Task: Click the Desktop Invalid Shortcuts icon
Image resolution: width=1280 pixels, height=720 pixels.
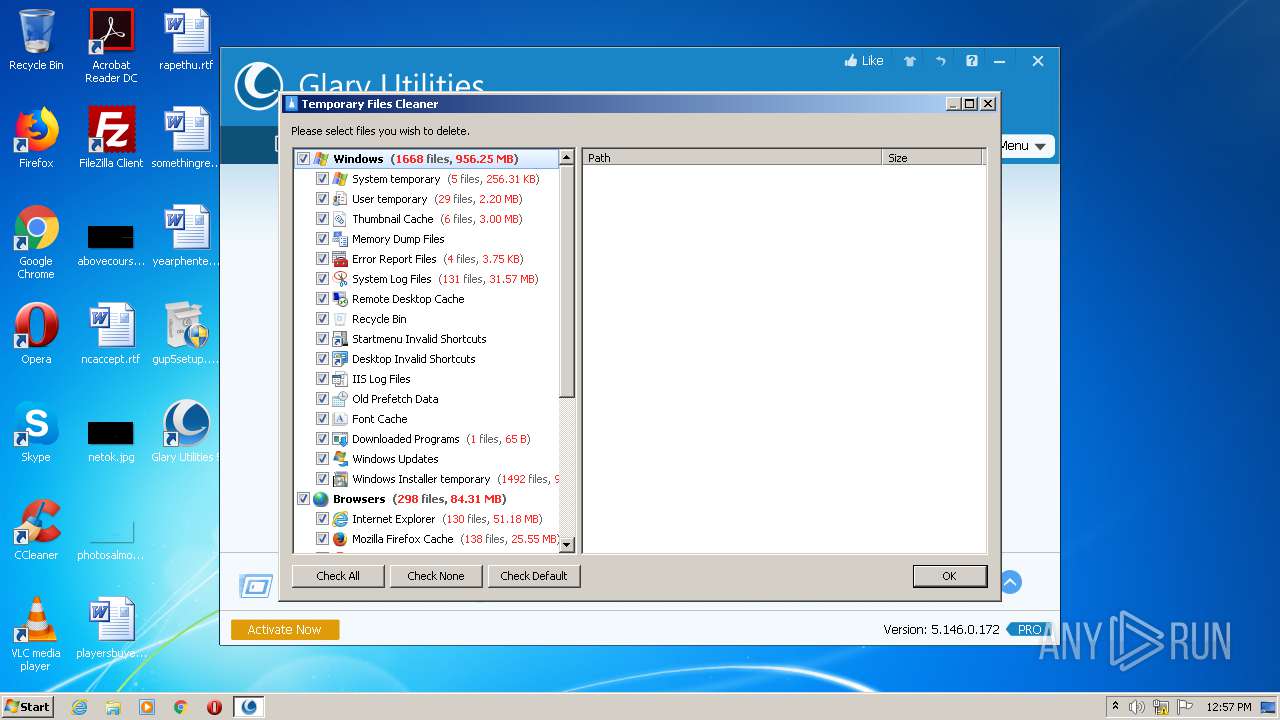Action: [x=340, y=359]
